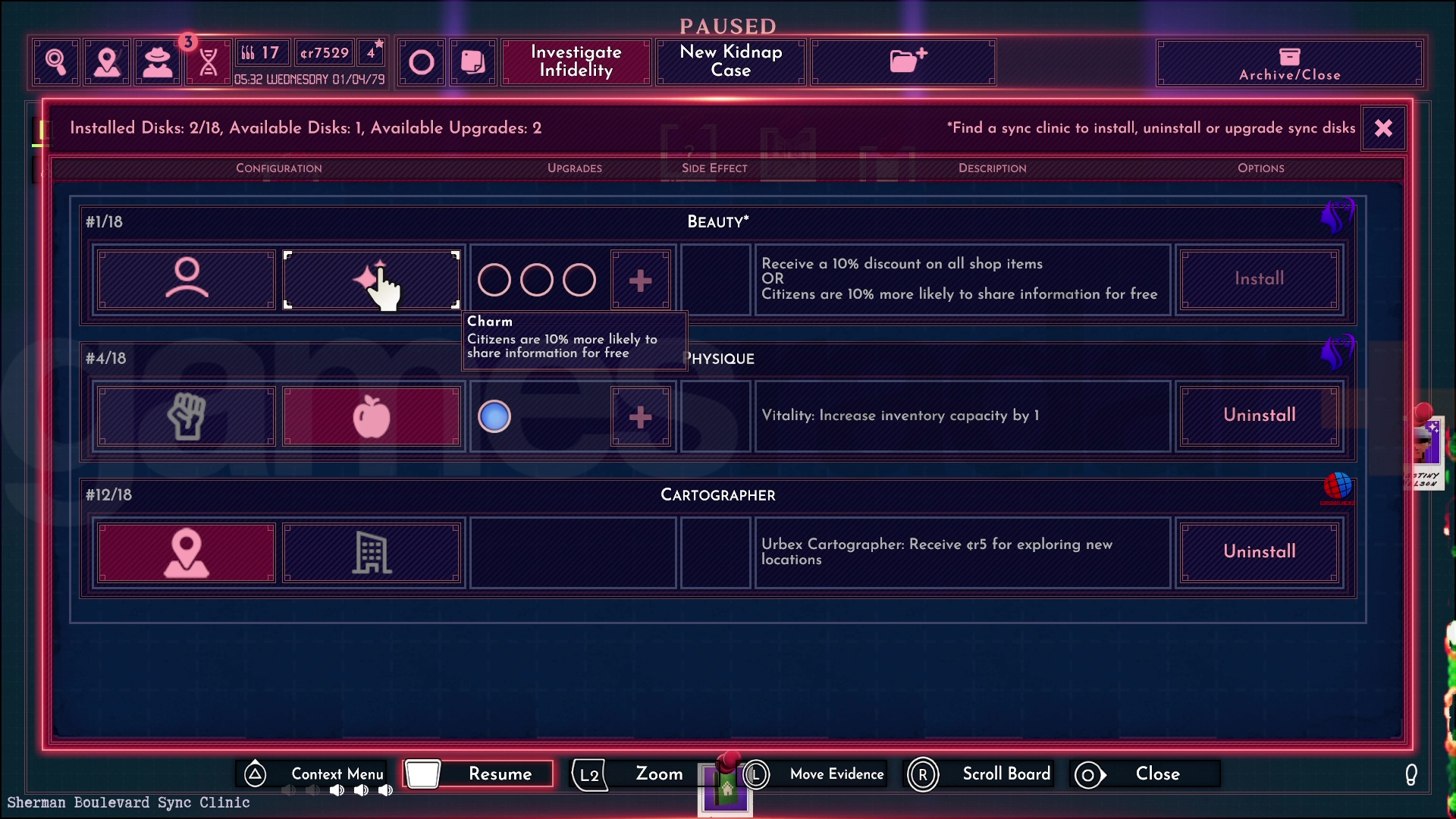Select the location pin icon on Cartographer disk
The width and height of the screenshot is (1456, 819).
click(x=186, y=552)
